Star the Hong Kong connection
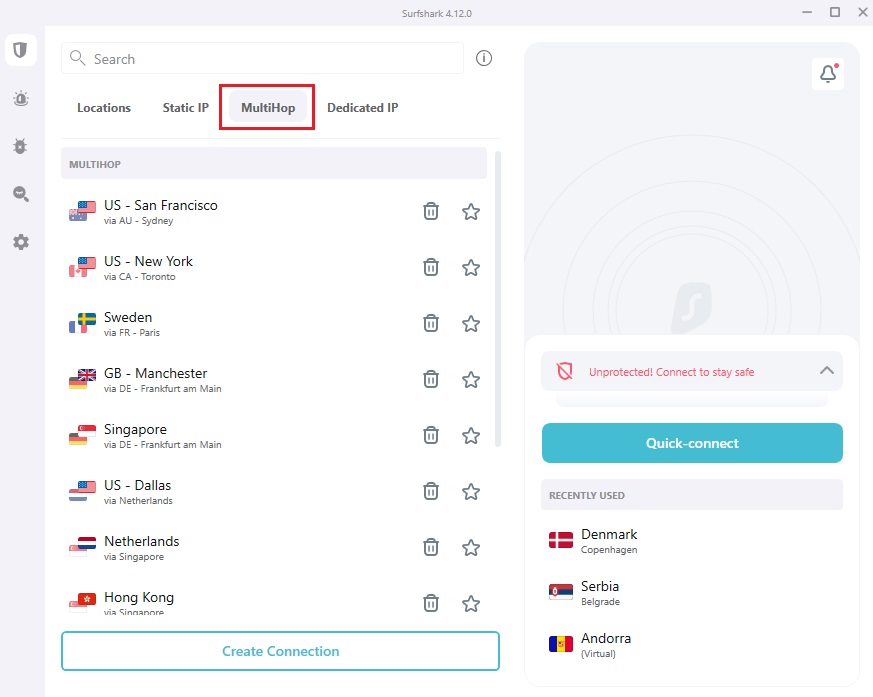Viewport: 873px width, 697px height. [471, 603]
